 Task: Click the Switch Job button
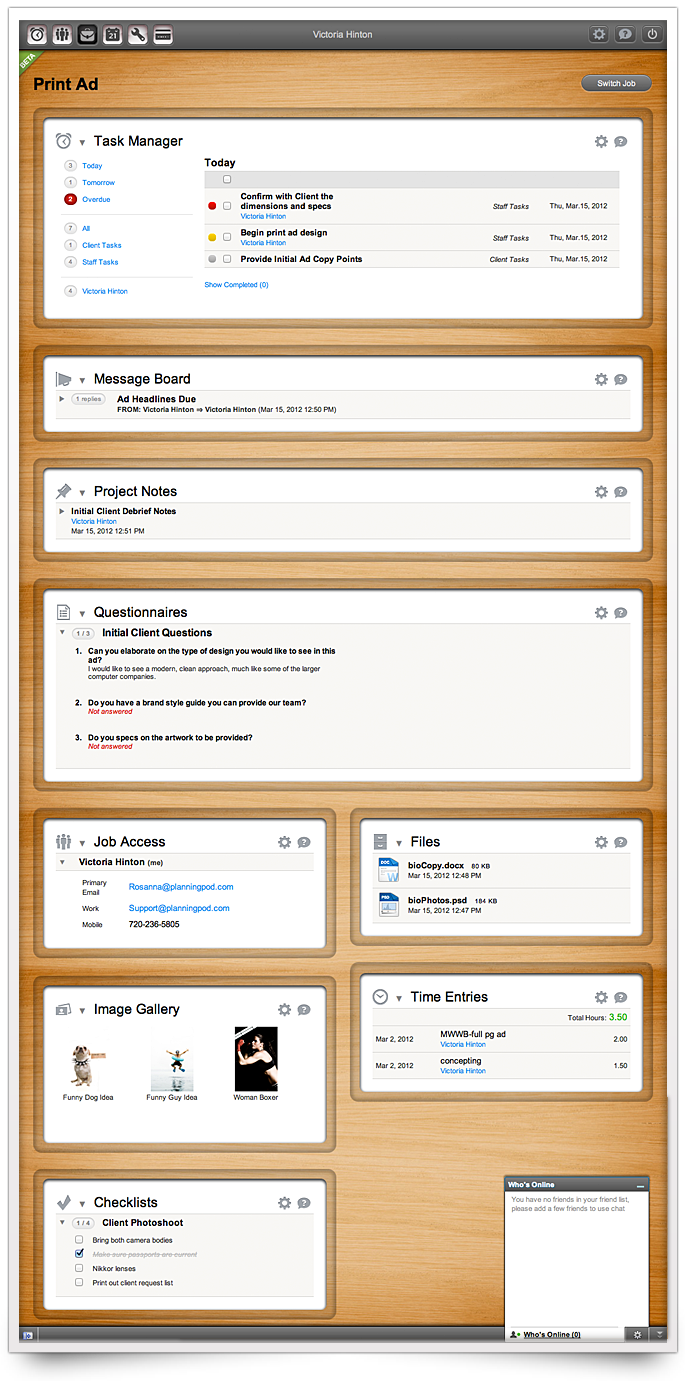[x=616, y=84]
